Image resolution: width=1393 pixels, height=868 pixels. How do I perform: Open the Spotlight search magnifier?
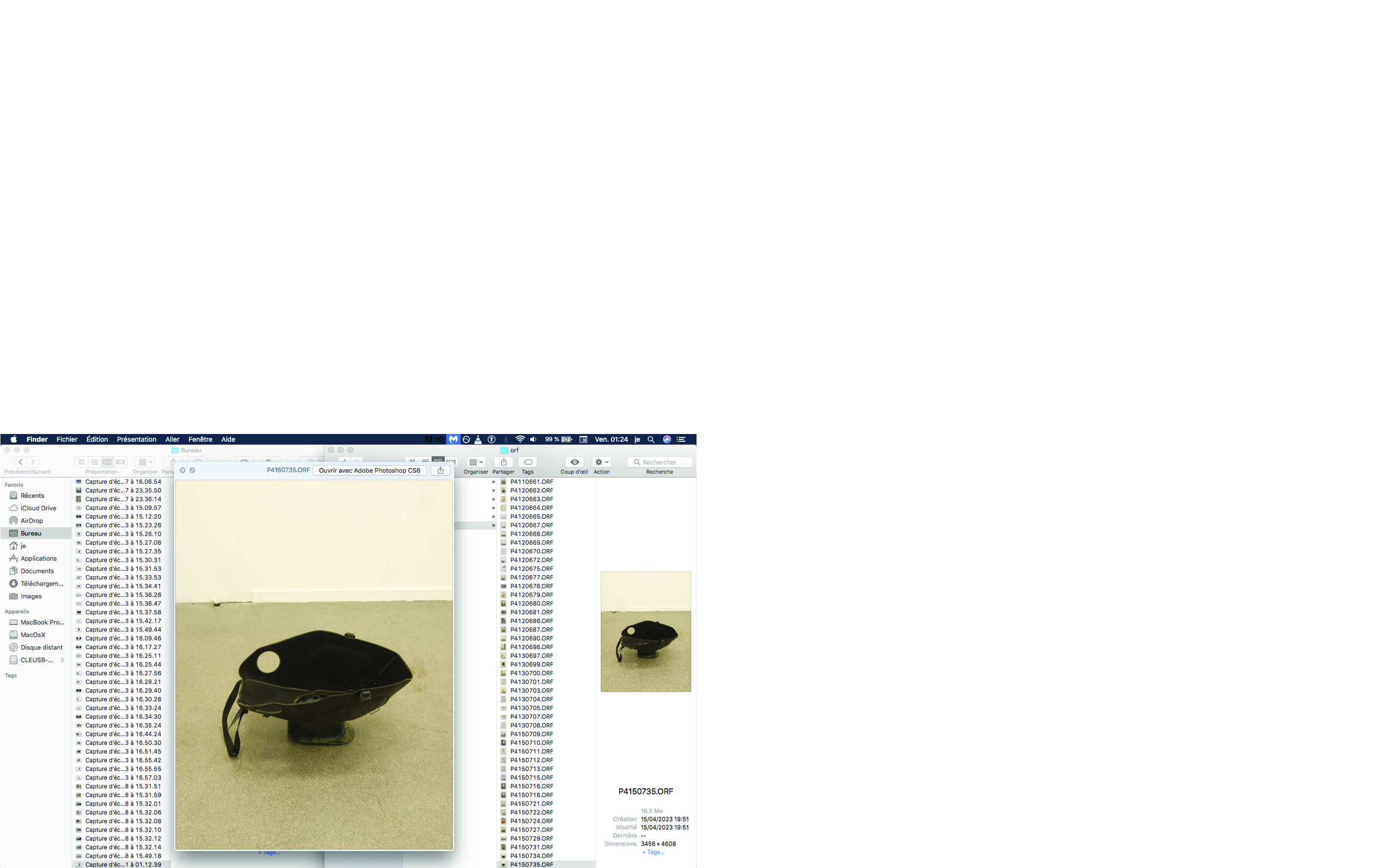(651, 439)
